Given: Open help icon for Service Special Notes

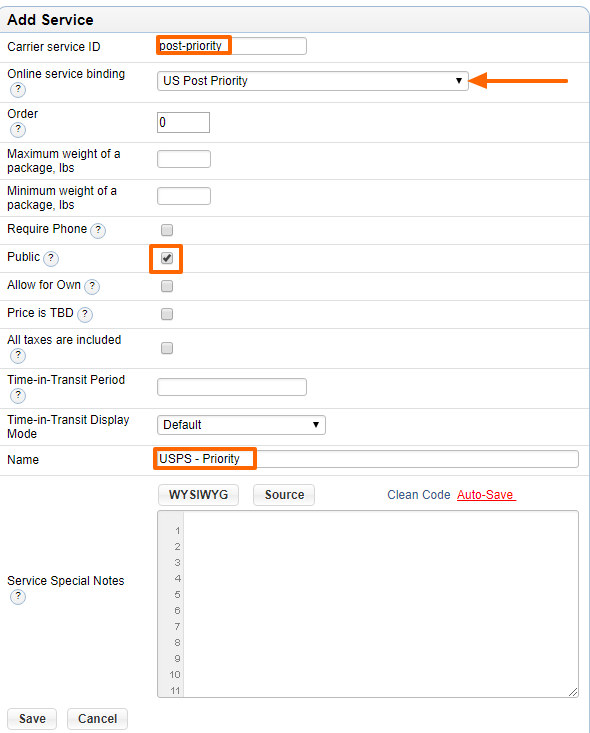Looking at the screenshot, I should [18, 596].
